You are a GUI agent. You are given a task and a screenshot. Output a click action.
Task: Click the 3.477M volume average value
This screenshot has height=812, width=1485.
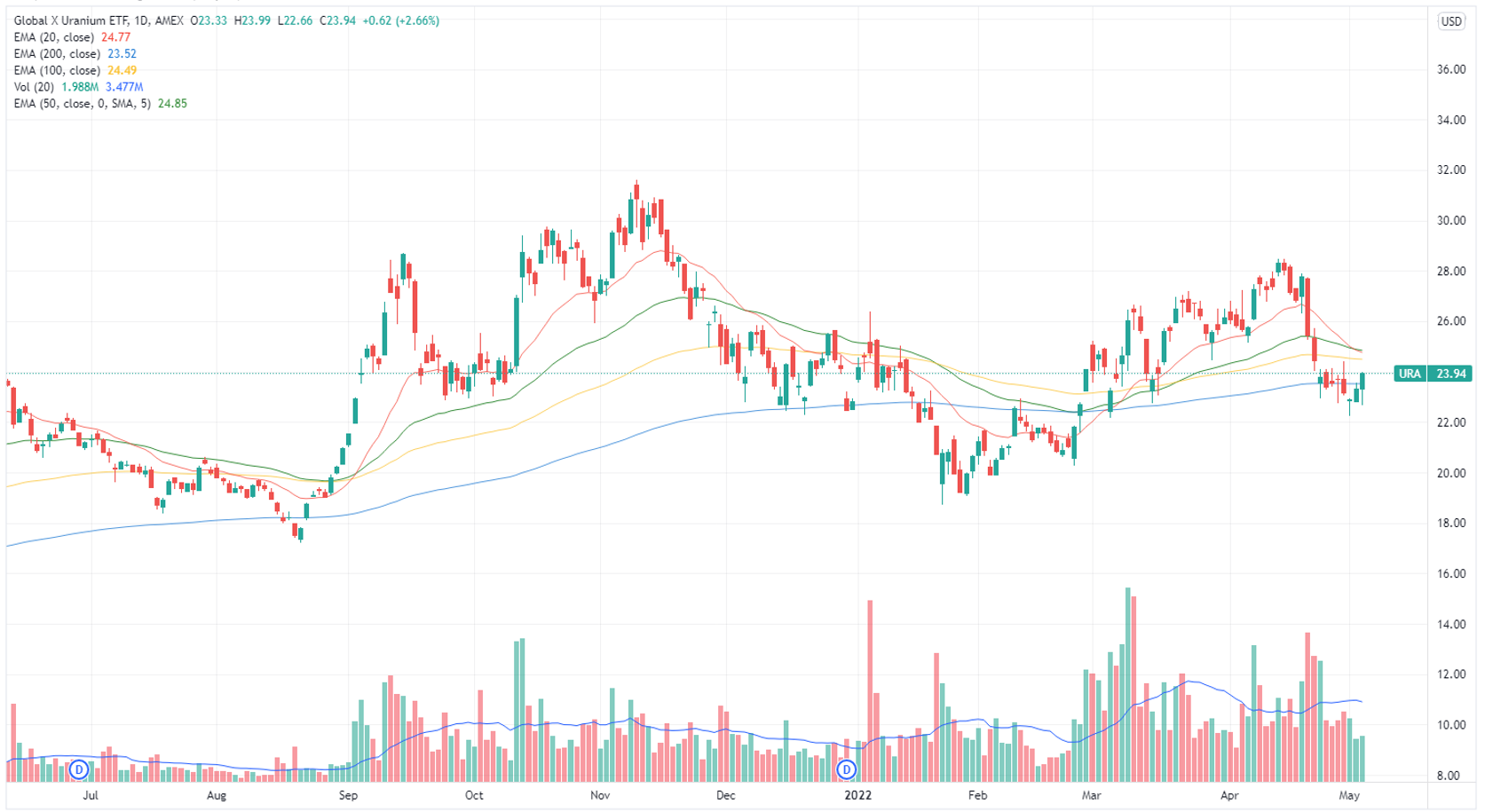(124, 87)
